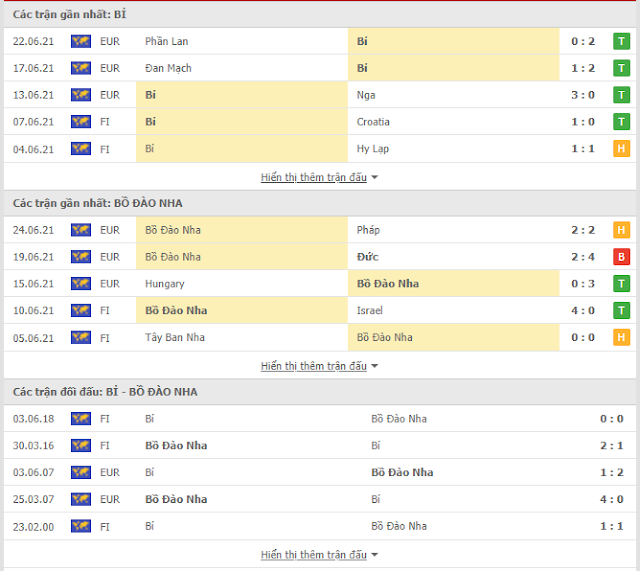Click the orange H badge for Hy Lạp match

point(621,149)
